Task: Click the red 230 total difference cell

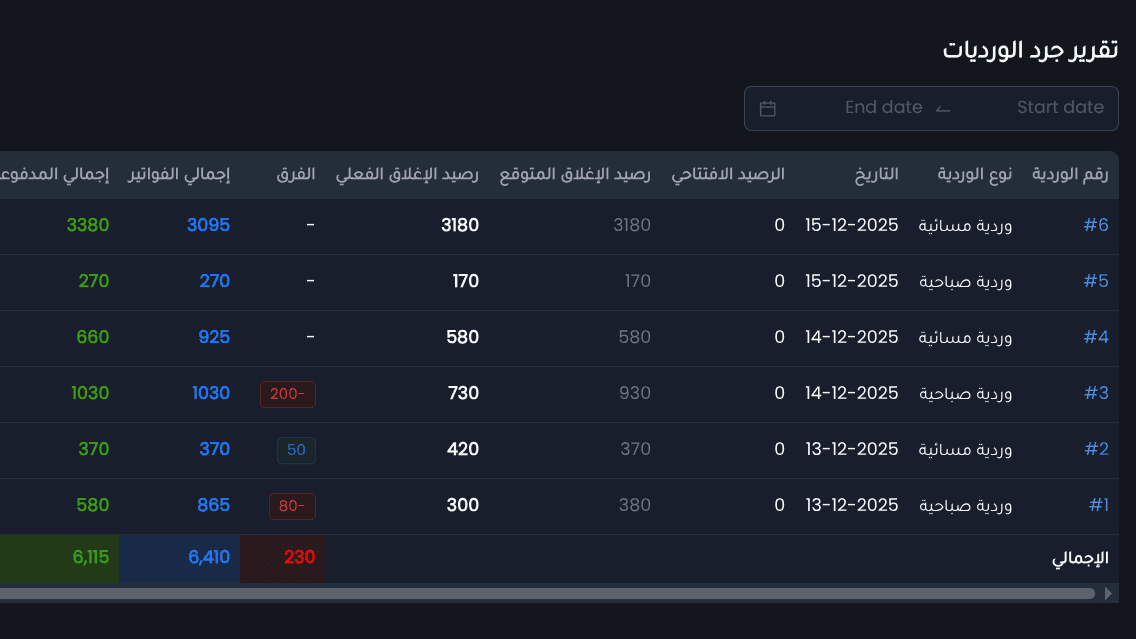Action: point(283,558)
